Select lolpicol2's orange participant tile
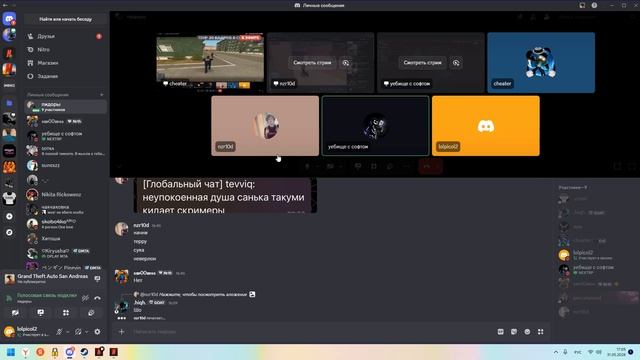The image size is (640, 360). (486, 126)
